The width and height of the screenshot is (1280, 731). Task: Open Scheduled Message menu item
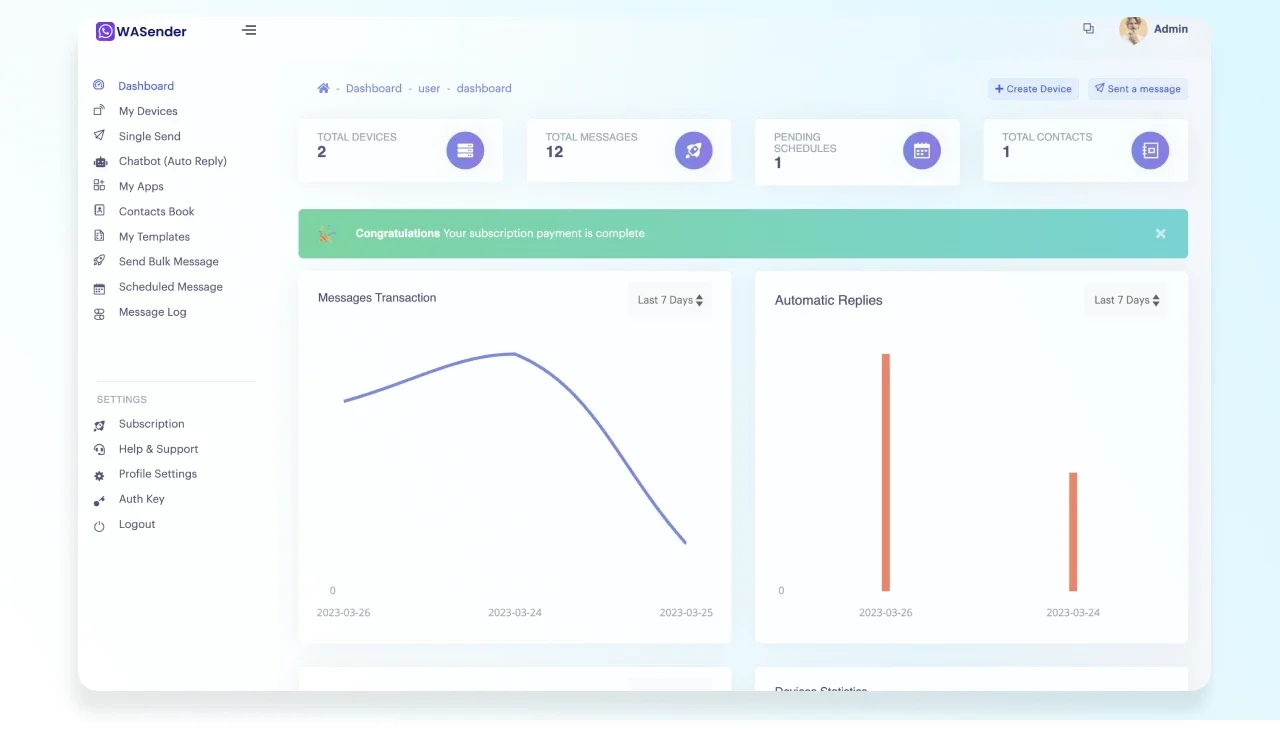click(171, 287)
